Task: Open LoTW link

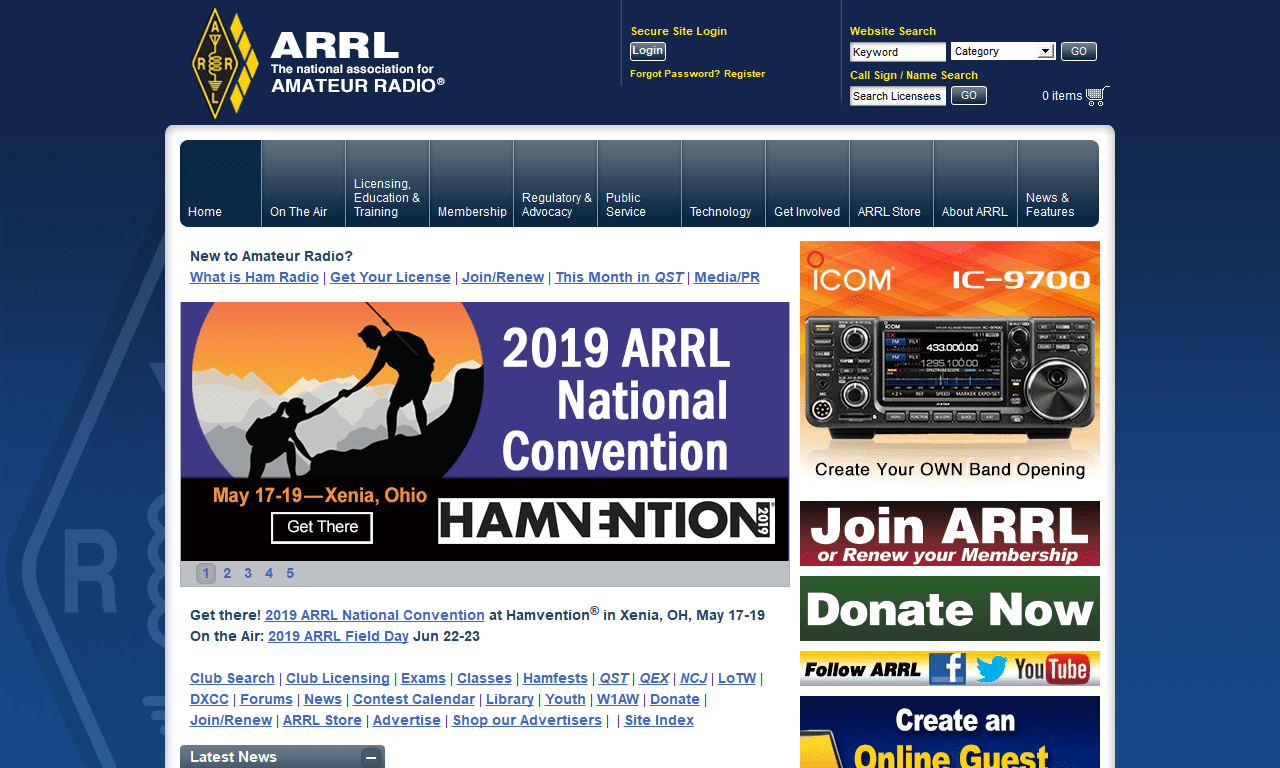Action: [737, 678]
